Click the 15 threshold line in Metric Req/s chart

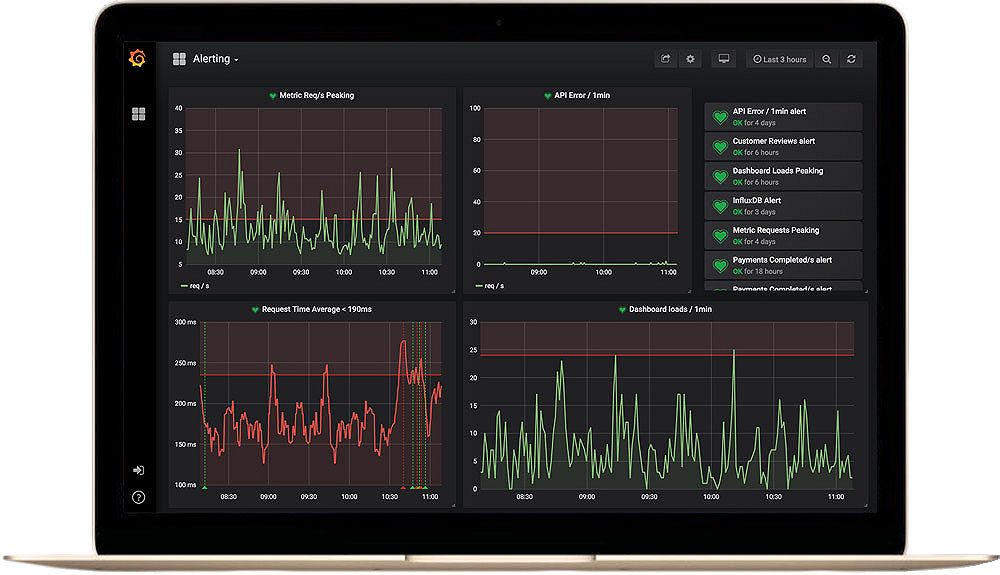point(314,219)
